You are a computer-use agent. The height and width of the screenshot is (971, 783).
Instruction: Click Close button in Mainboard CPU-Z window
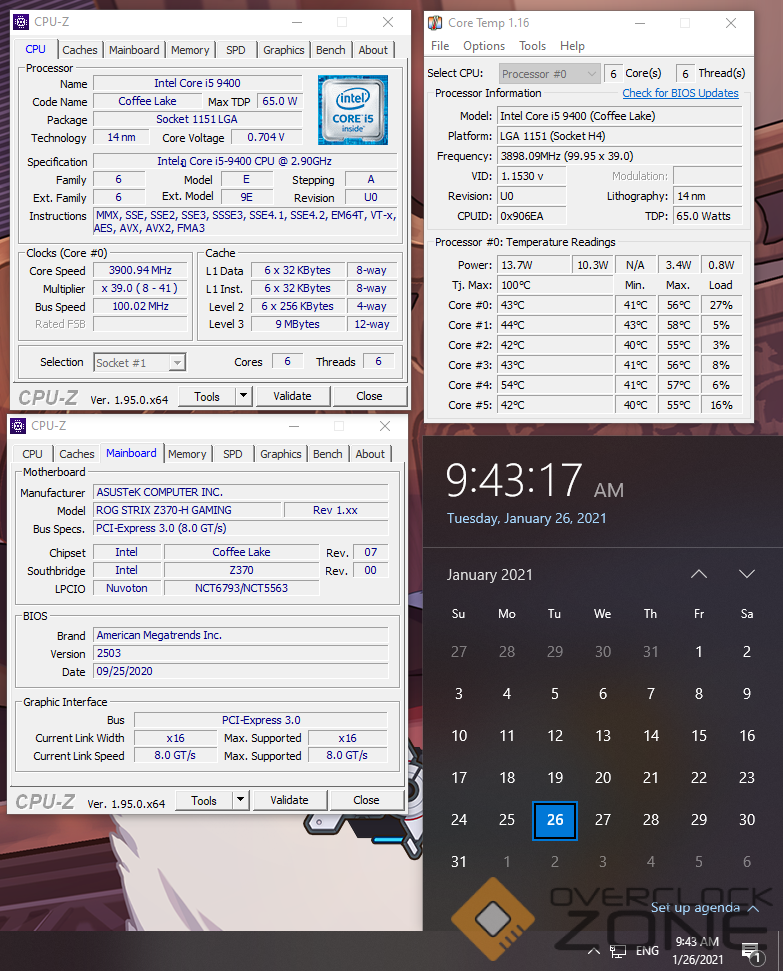click(x=366, y=800)
